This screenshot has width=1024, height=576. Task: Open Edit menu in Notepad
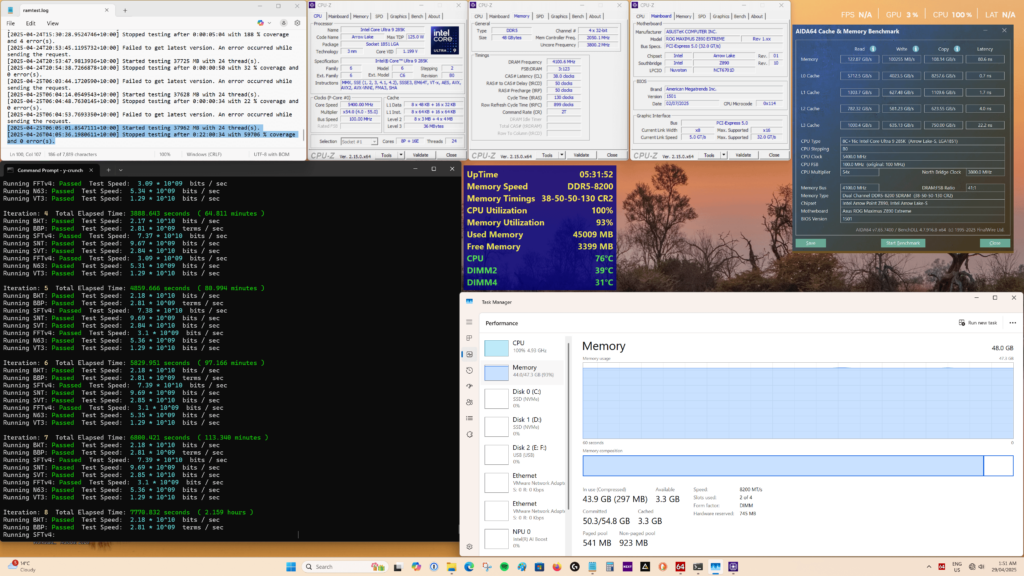point(31,23)
